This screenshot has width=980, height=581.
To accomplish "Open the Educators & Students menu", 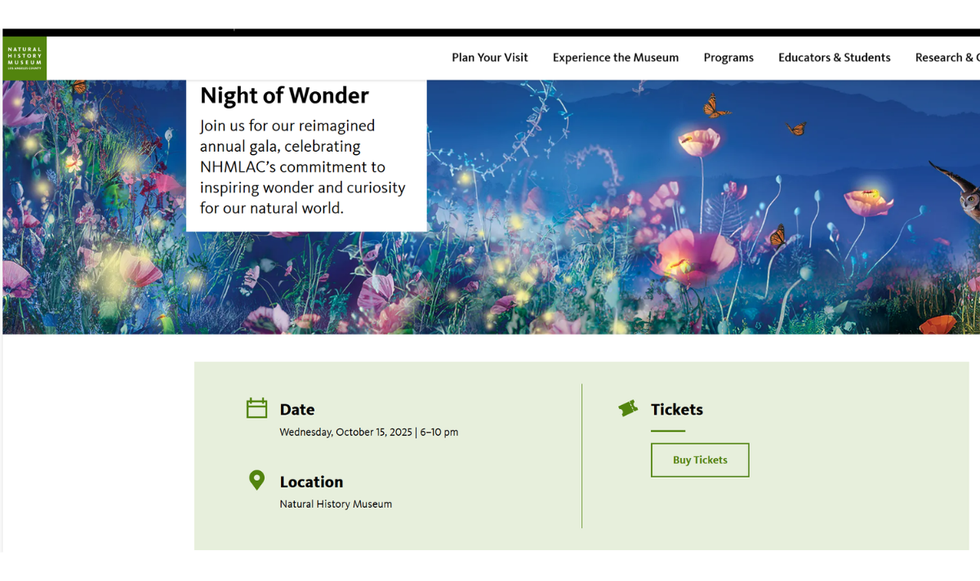I will coord(834,58).
